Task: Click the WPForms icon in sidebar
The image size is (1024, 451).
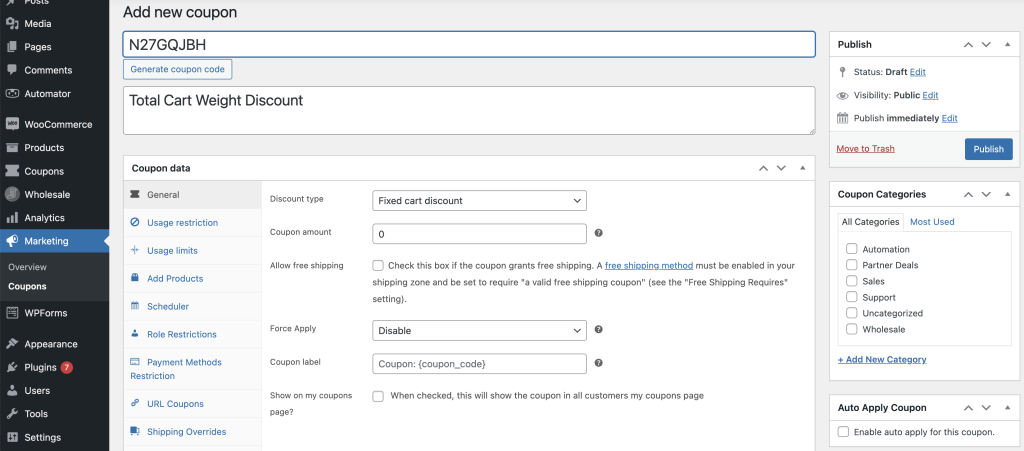Action: coord(12,313)
